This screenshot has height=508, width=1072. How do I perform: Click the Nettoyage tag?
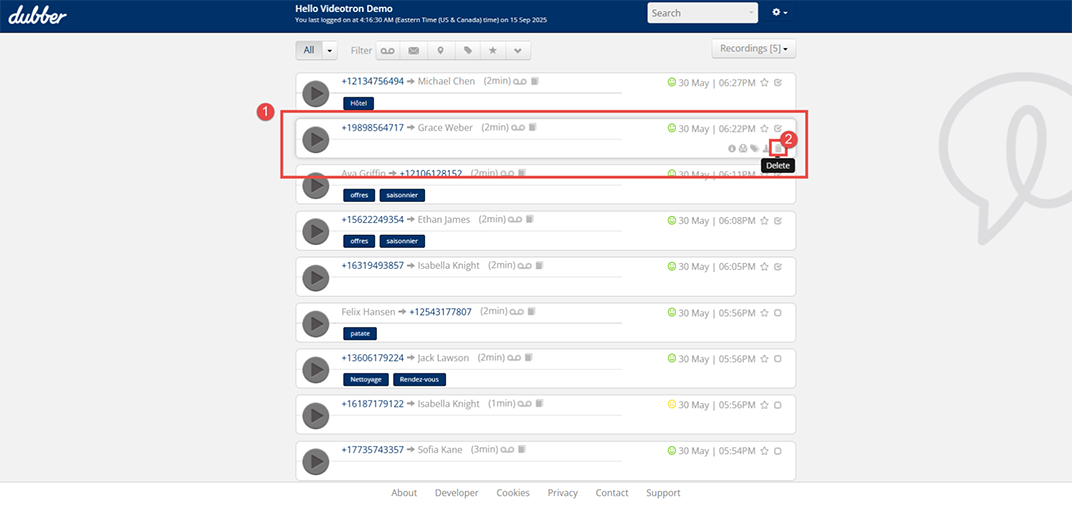coord(366,379)
